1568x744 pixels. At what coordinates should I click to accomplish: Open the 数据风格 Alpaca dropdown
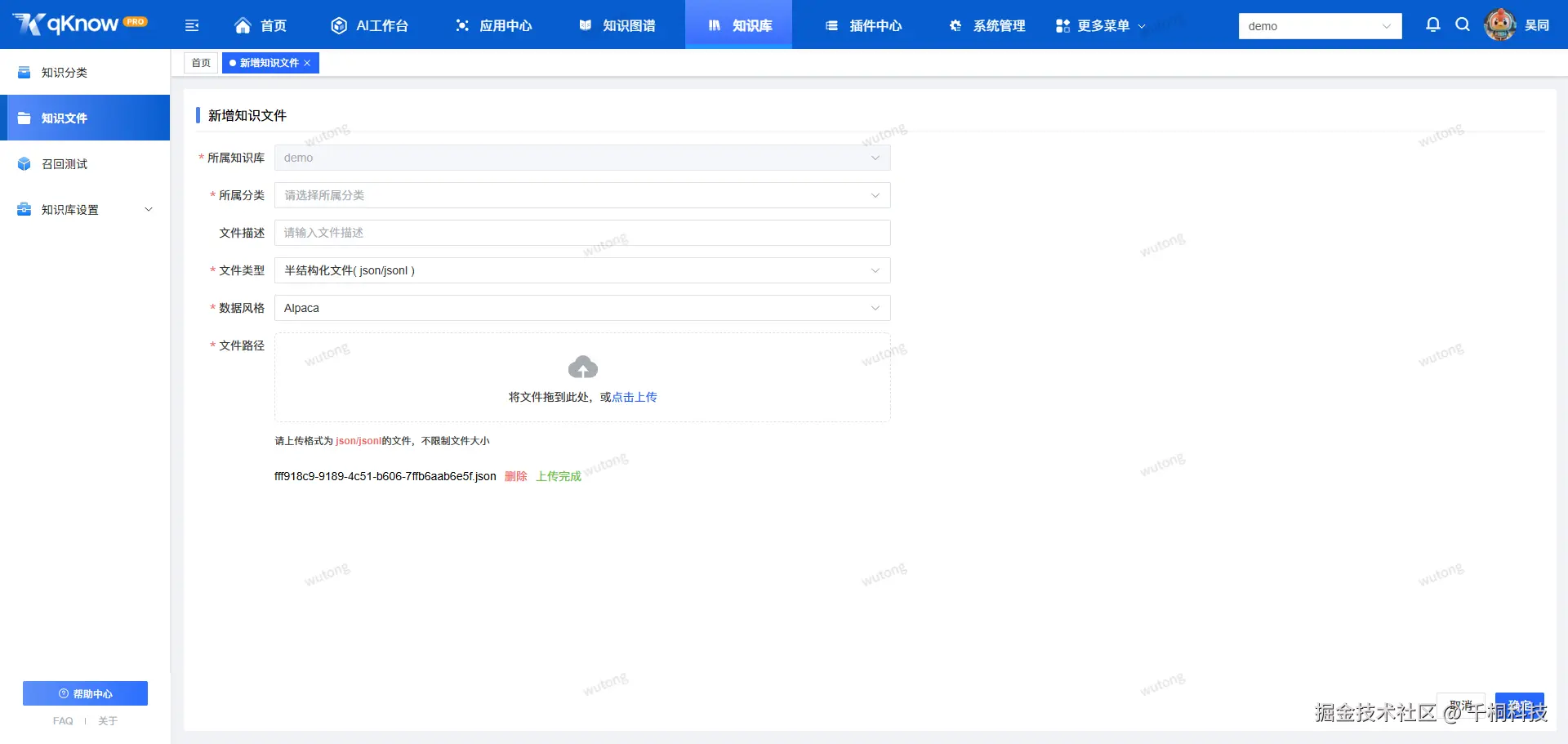(x=582, y=308)
